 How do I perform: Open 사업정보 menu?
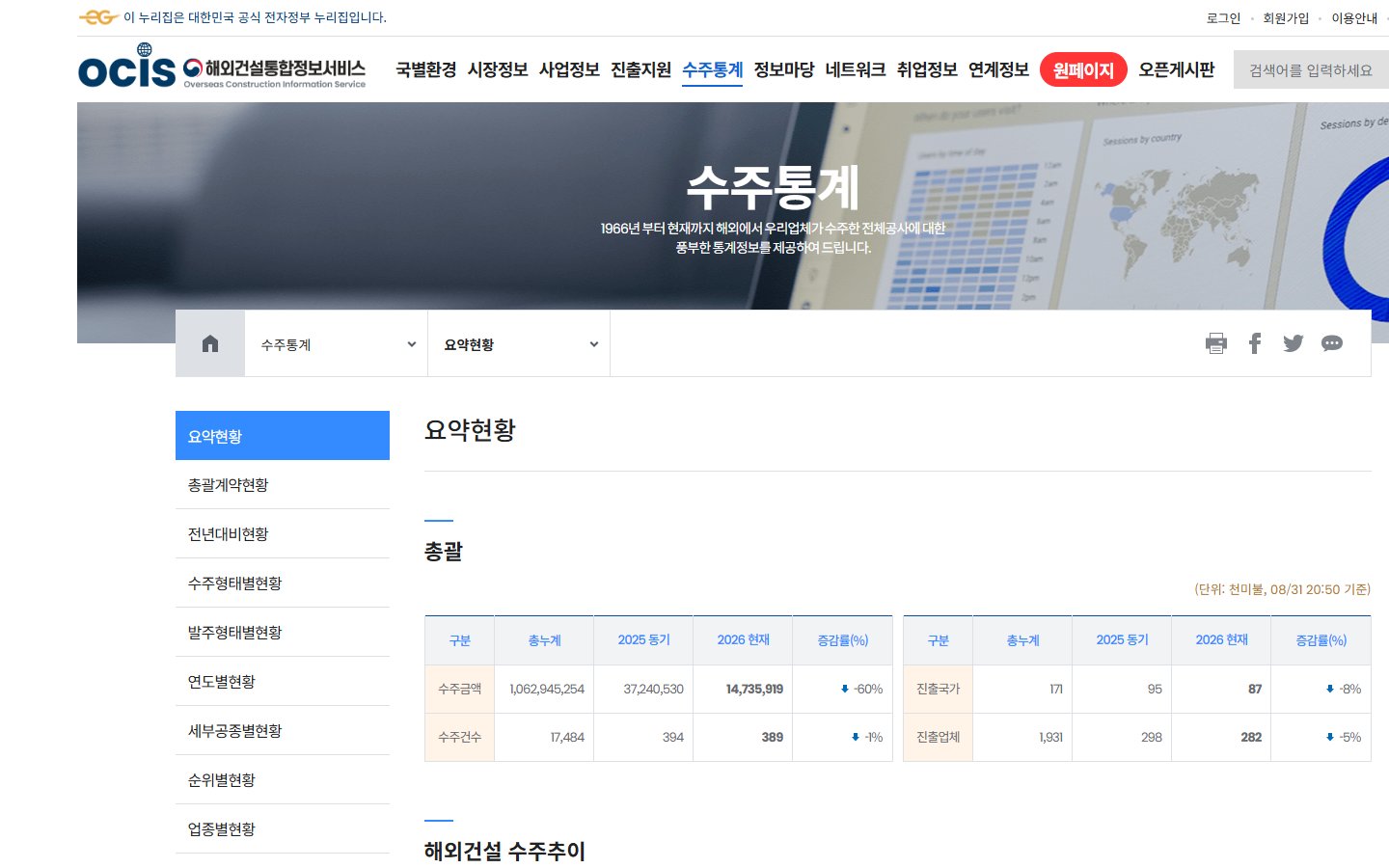point(569,69)
